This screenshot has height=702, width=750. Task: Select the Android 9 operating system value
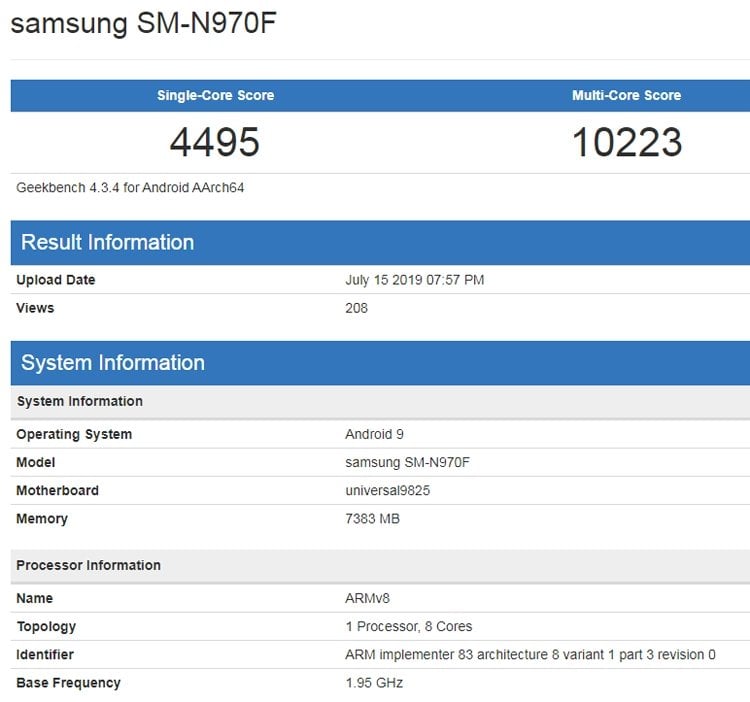pos(375,434)
